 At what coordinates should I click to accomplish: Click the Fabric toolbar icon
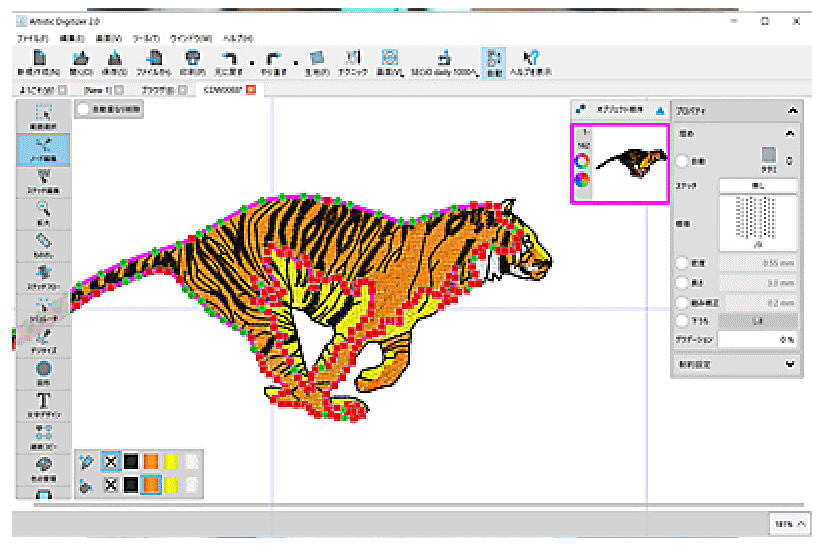(317, 58)
